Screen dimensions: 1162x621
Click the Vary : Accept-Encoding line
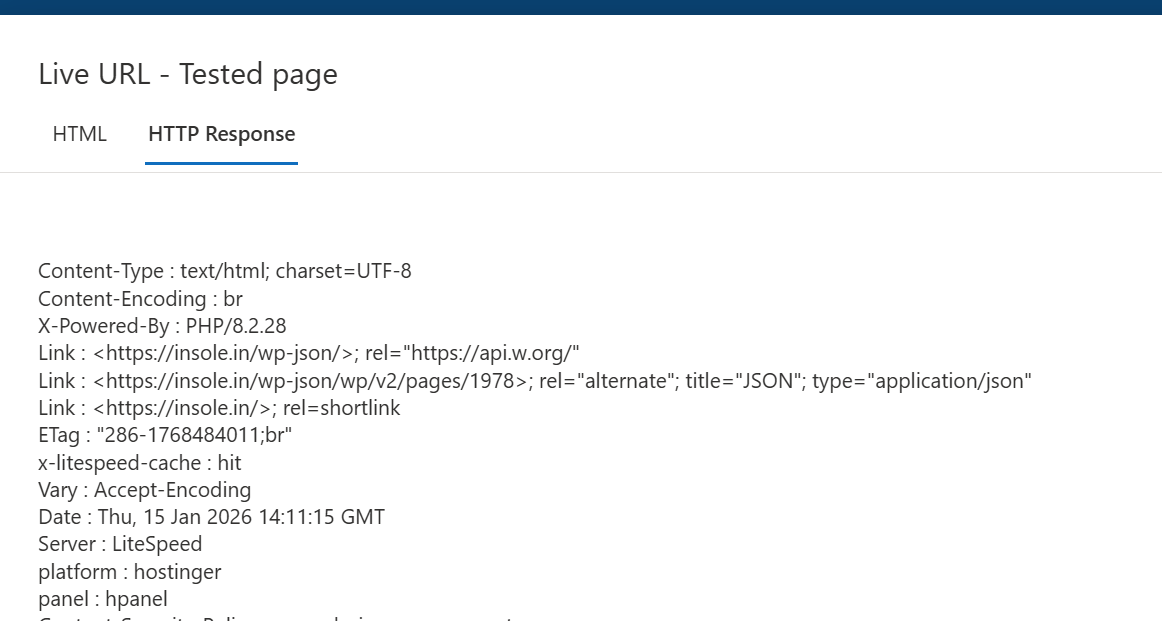tap(145, 490)
